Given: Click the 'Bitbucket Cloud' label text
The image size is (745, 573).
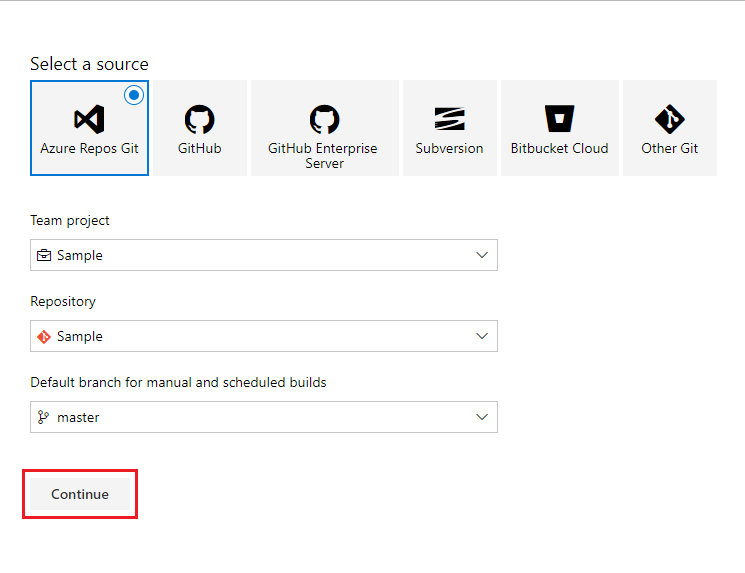Looking at the screenshot, I should [x=559, y=148].
